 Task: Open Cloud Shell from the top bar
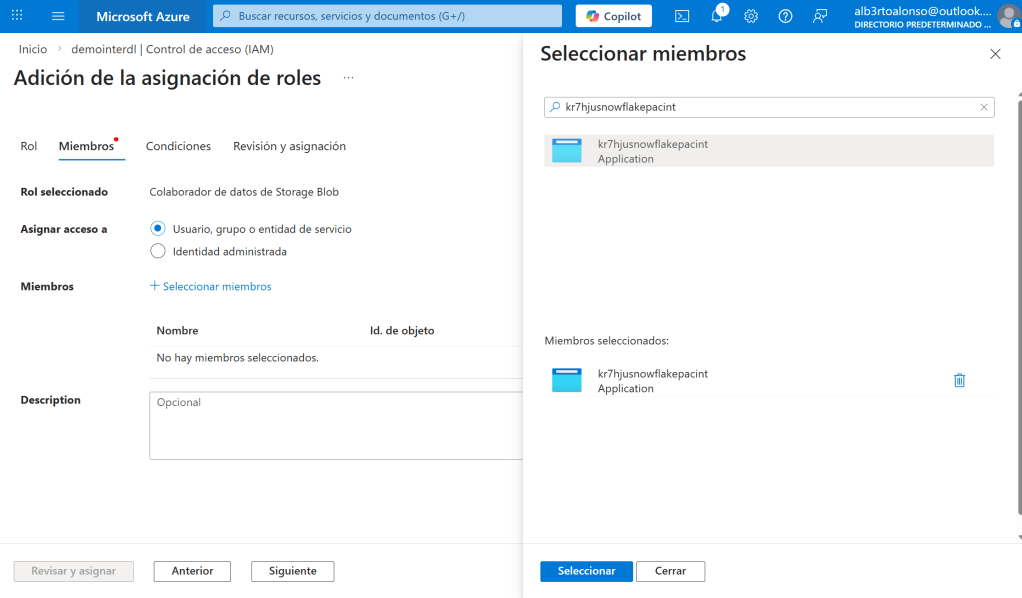[x=682, y=16]
